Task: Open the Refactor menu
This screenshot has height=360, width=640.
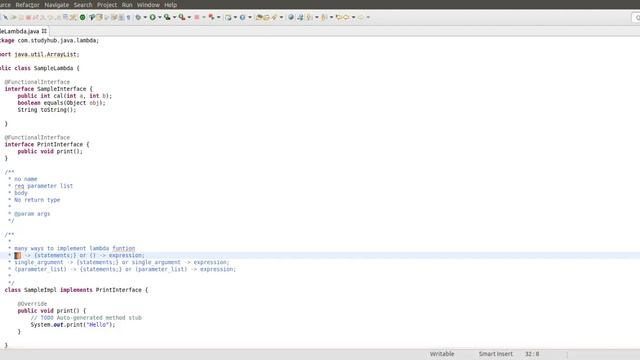Action: pos(27,5)
